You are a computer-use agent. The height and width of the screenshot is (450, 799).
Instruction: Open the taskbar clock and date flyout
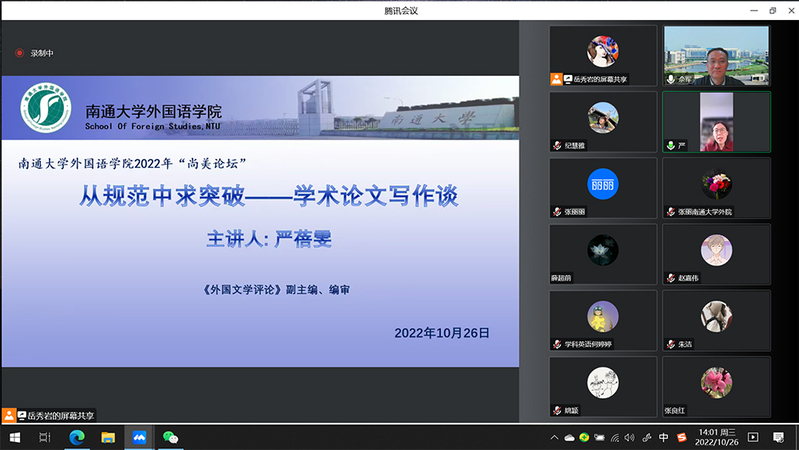coord(718,437)
